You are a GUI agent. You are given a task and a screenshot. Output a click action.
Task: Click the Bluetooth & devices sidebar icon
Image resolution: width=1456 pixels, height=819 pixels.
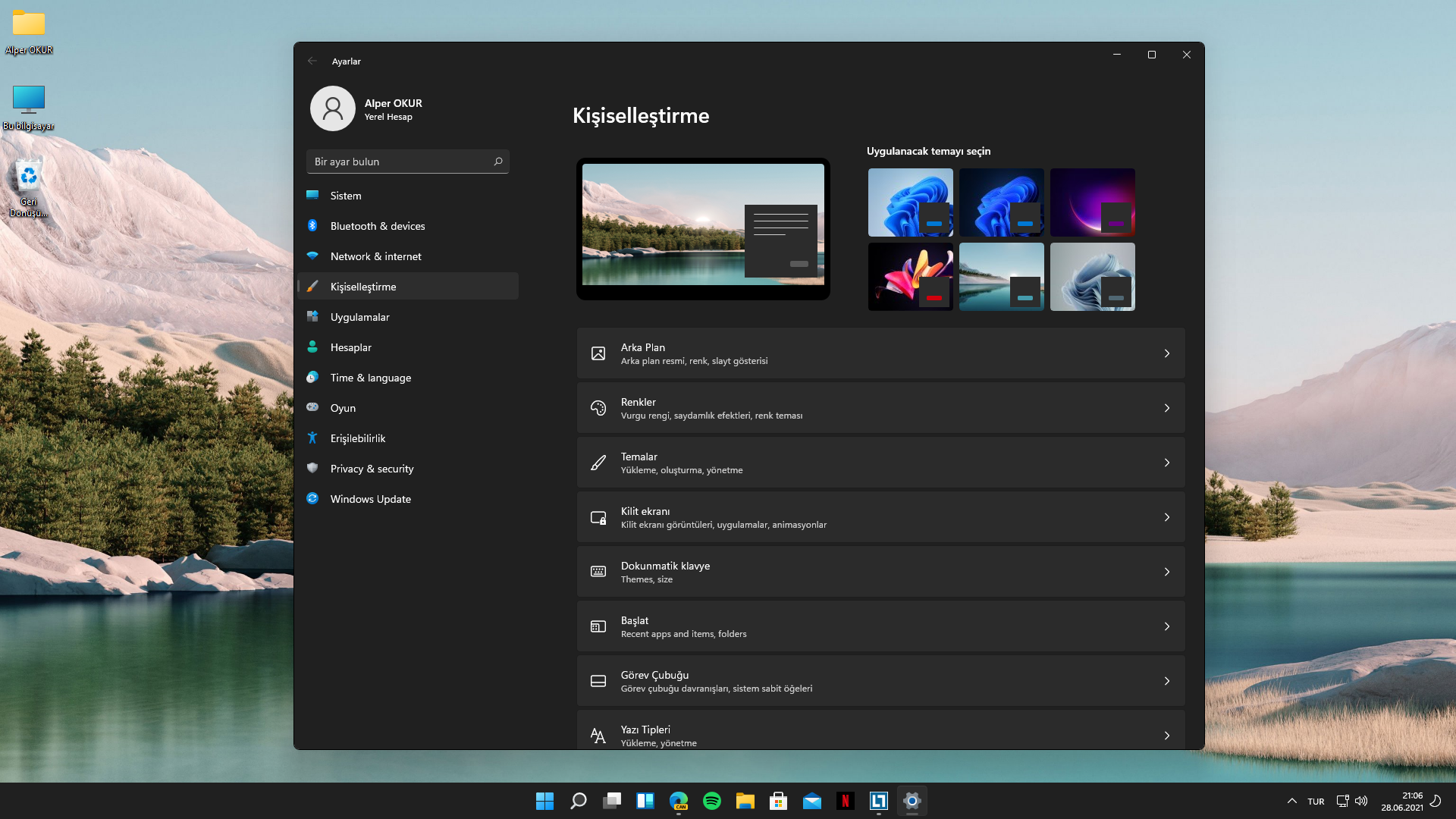(312, 225)
